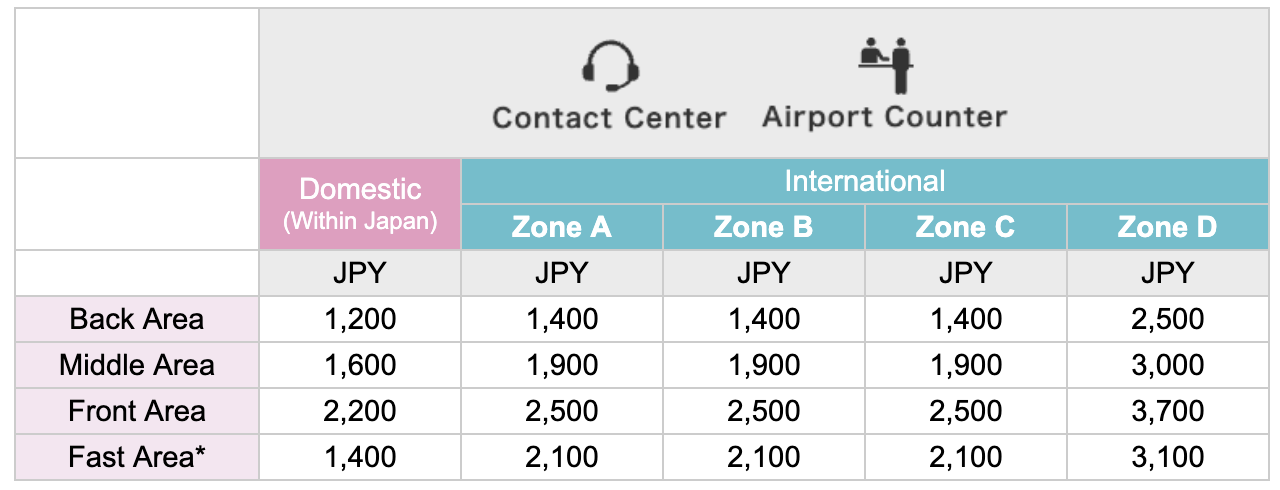Click Zone D Middle Area price 3,000
This screenshot has width=1280, height=490.
[1168, 365]
